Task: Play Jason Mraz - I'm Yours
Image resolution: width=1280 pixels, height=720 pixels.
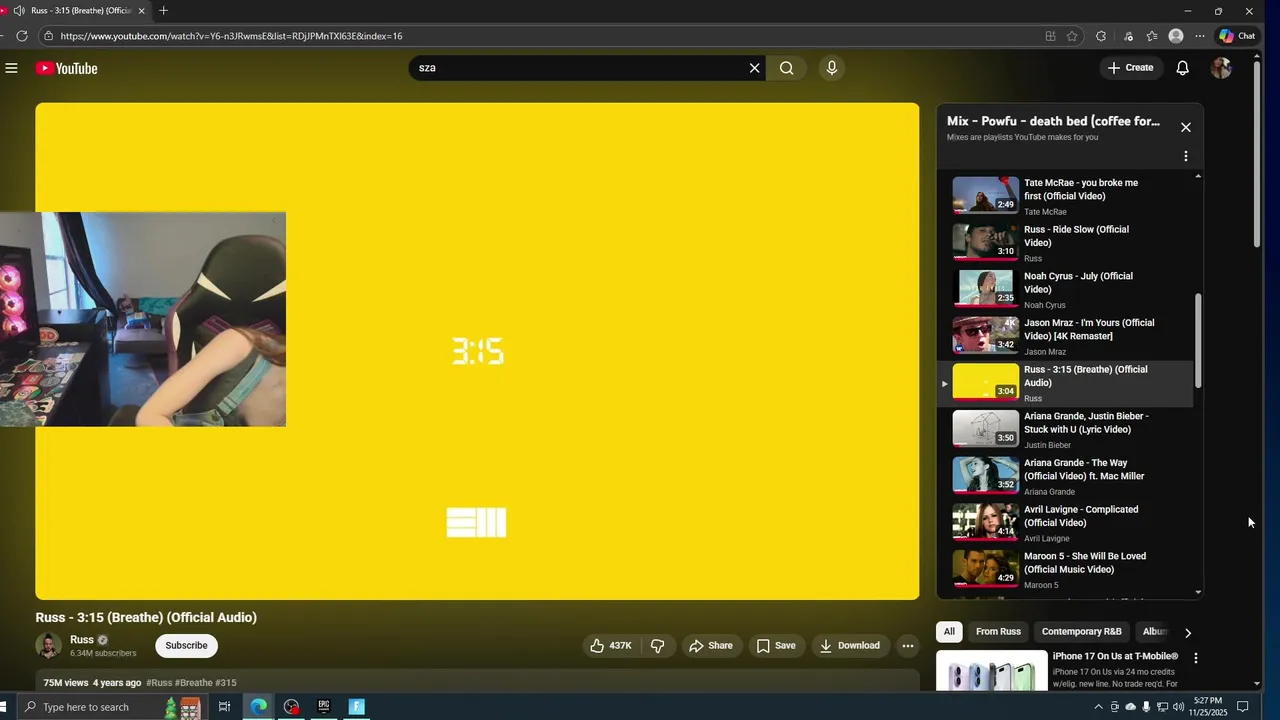Action: click(x=1065, y=336)
